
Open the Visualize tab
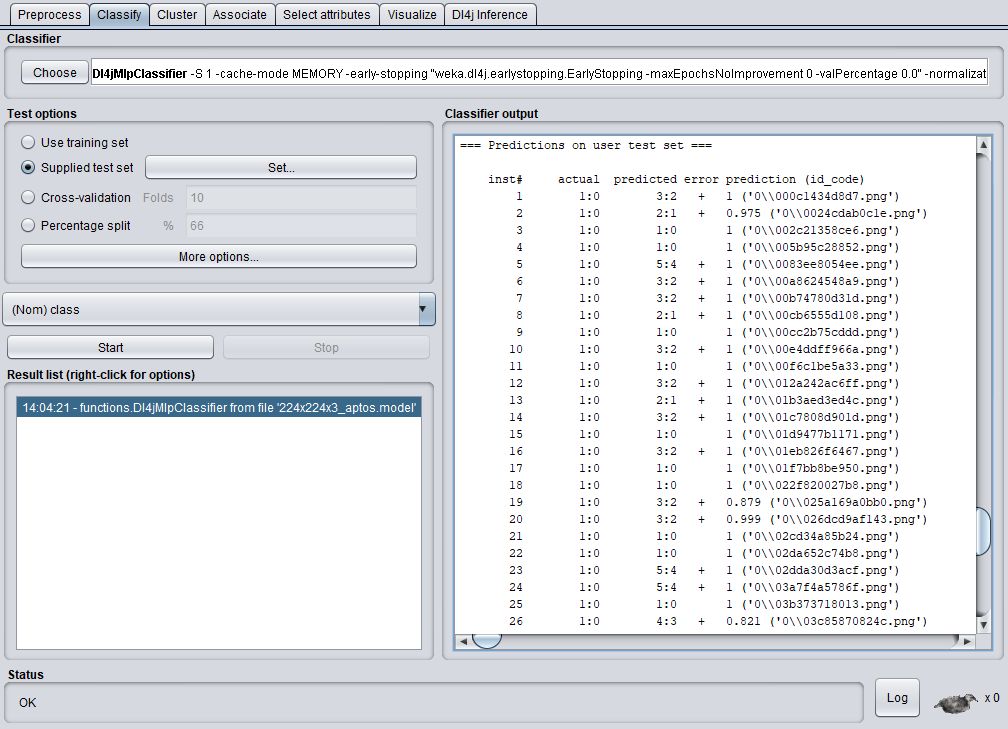pos(412,14)
